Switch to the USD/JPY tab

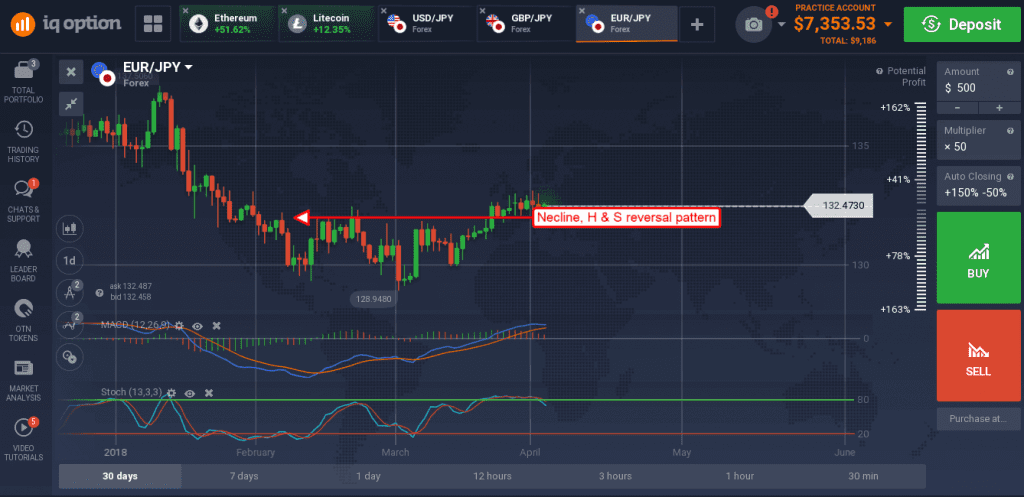(426, 24)
